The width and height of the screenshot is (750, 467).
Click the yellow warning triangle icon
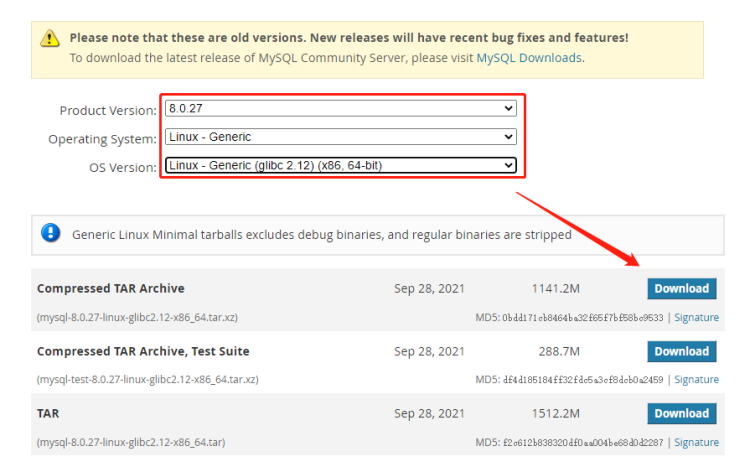click(x=50, y=38)
